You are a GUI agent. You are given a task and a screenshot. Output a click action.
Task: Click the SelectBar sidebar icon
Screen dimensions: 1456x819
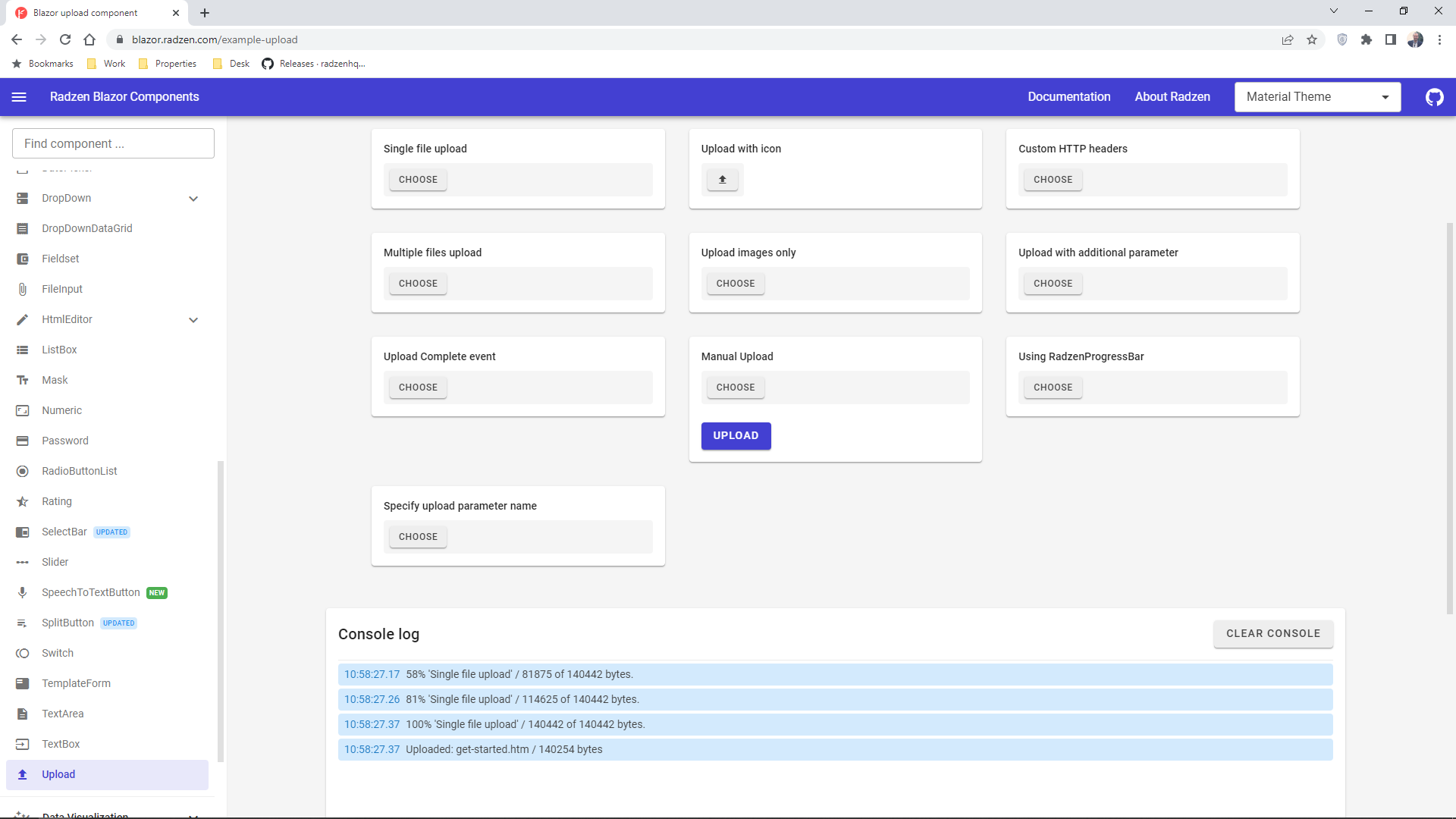(x=23, y=532)
